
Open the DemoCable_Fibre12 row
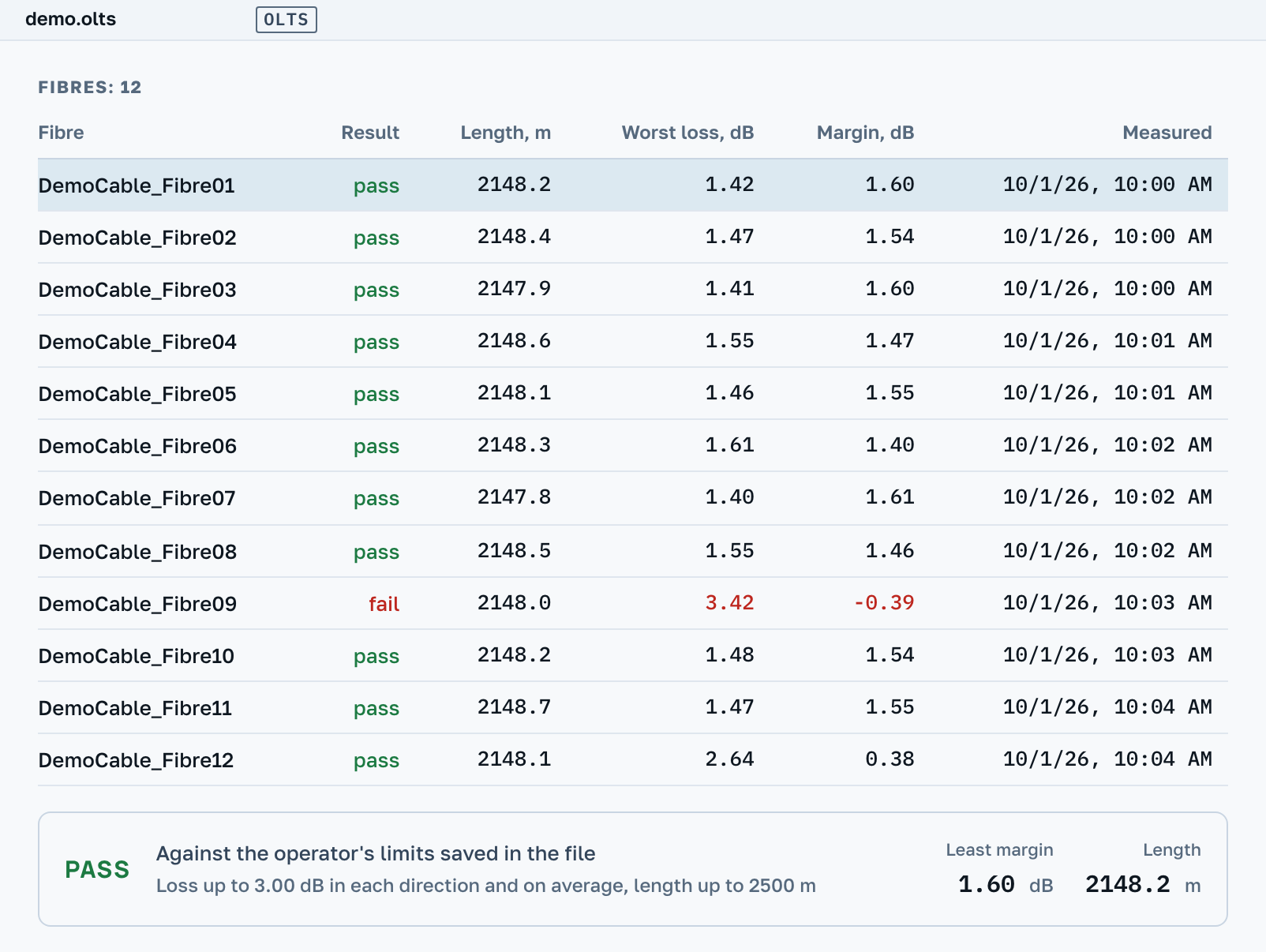click(x=632, y=759)
